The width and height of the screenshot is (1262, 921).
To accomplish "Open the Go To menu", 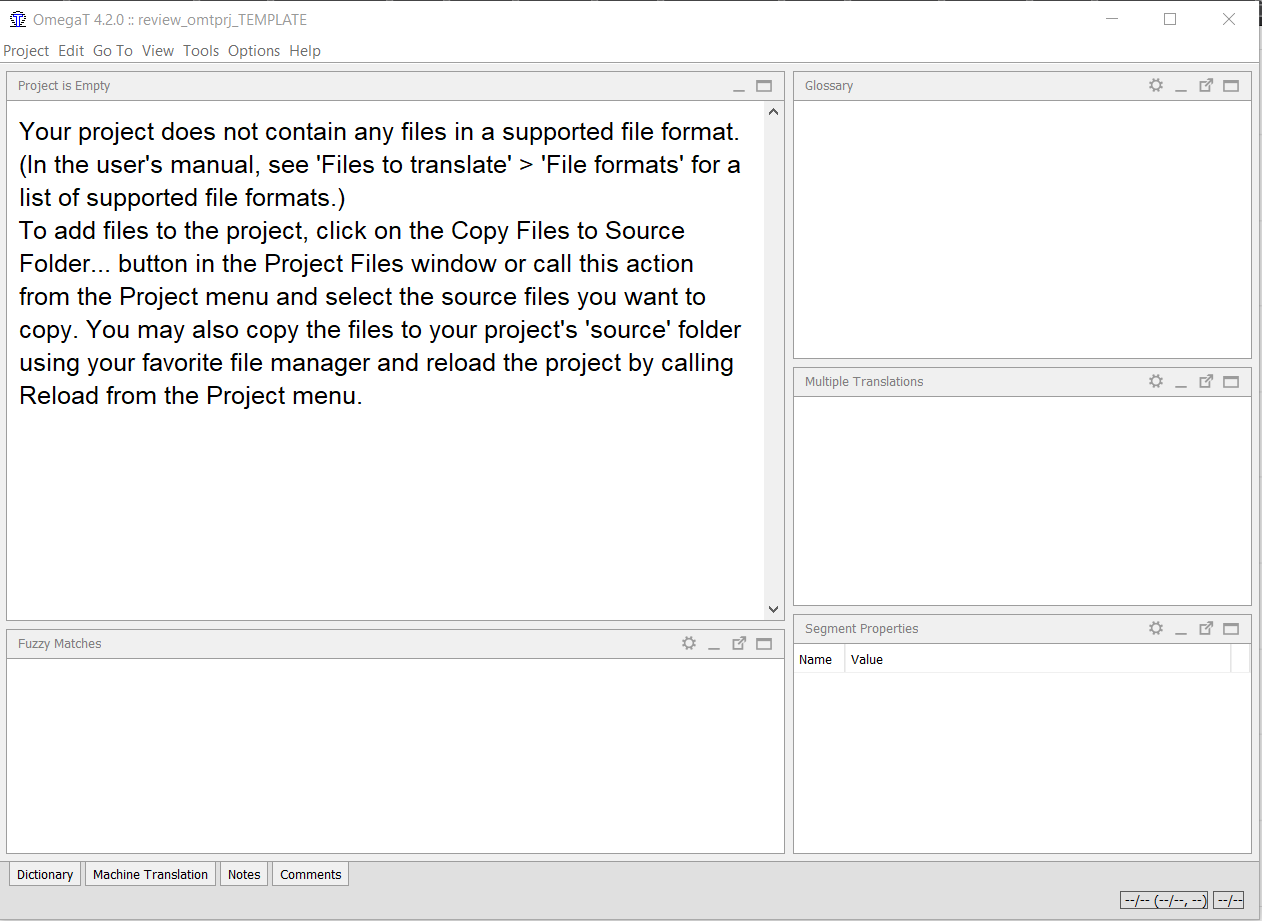I will pos(113,51).
